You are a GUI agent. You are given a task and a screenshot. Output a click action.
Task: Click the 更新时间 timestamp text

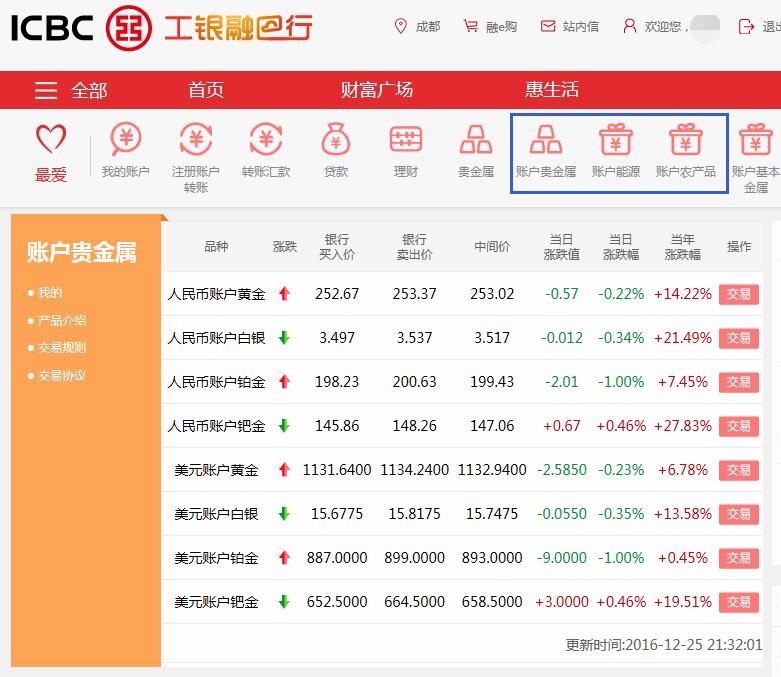pos(664,645)
